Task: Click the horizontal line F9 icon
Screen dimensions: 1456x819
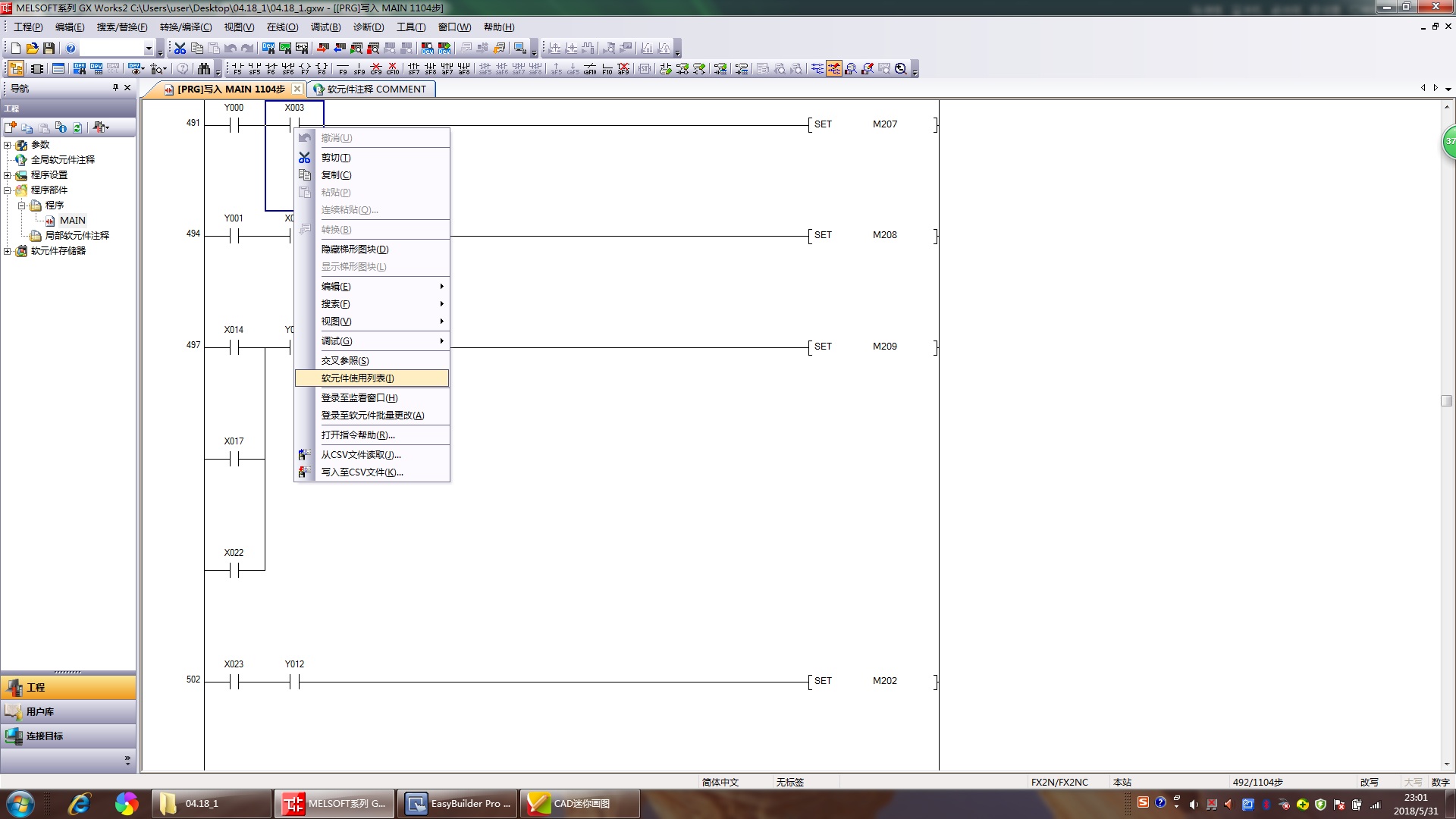Action: [343, 68]
